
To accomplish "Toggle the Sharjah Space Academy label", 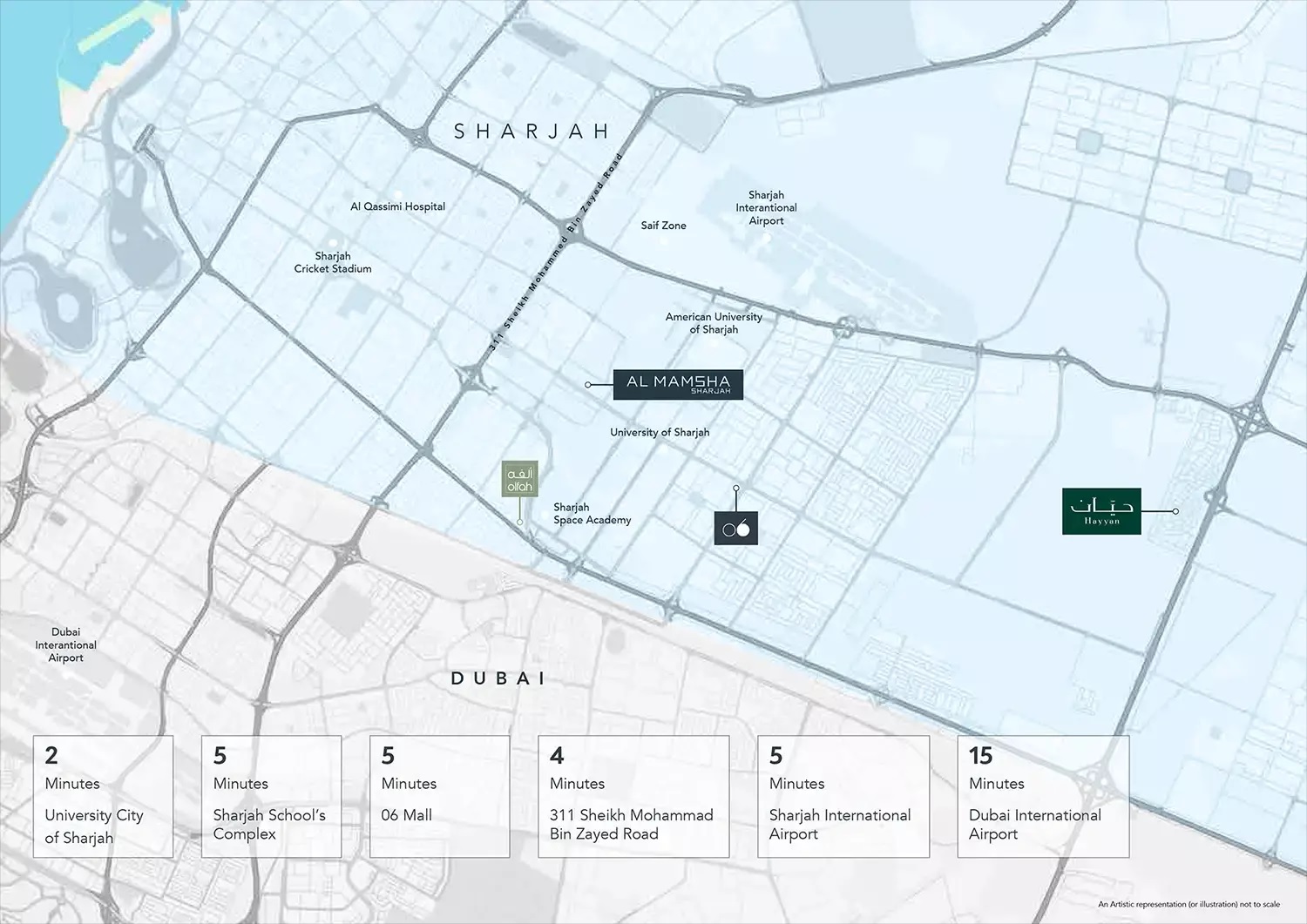I will (592, 513).
